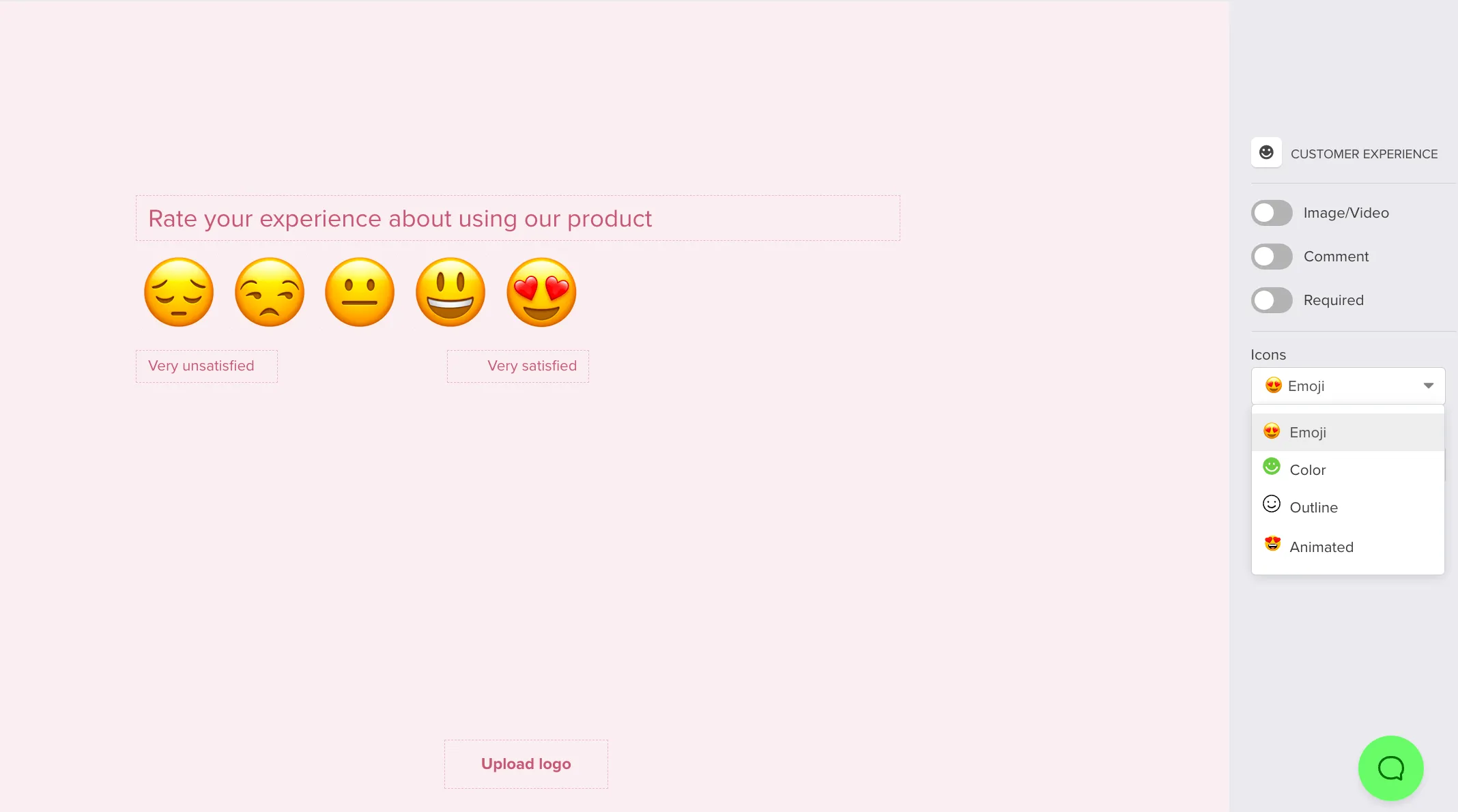
Task: Select the Emoji option in the list
Action: tap(1307, 432)
